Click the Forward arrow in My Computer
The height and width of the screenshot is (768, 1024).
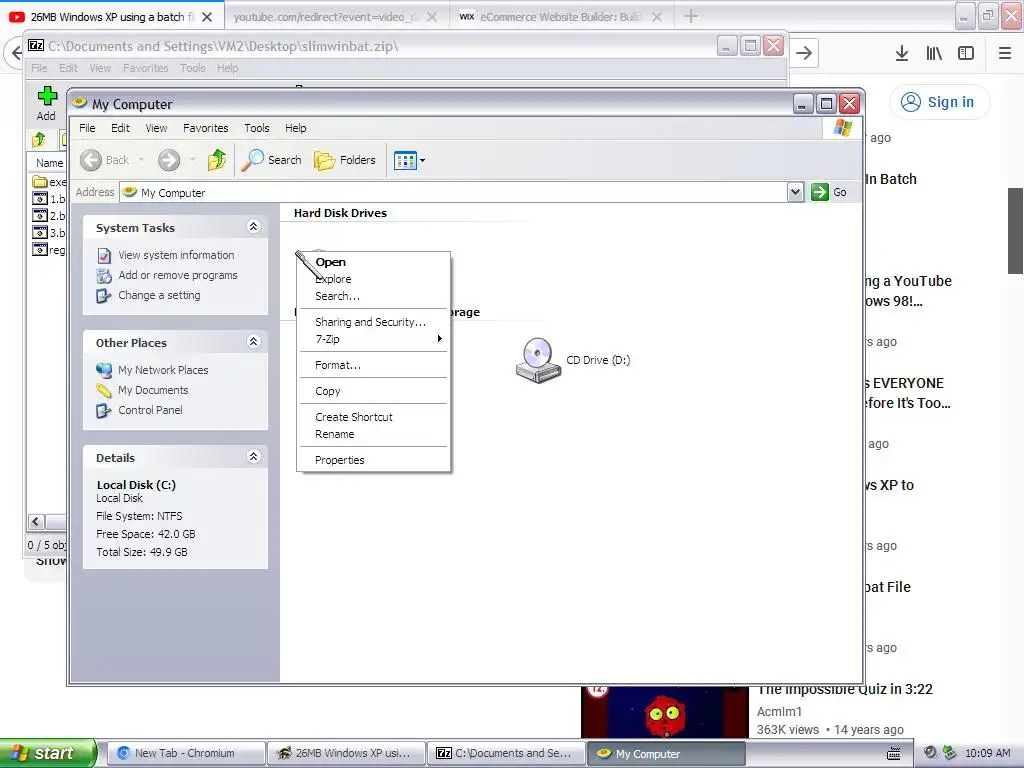coord(168,160)
